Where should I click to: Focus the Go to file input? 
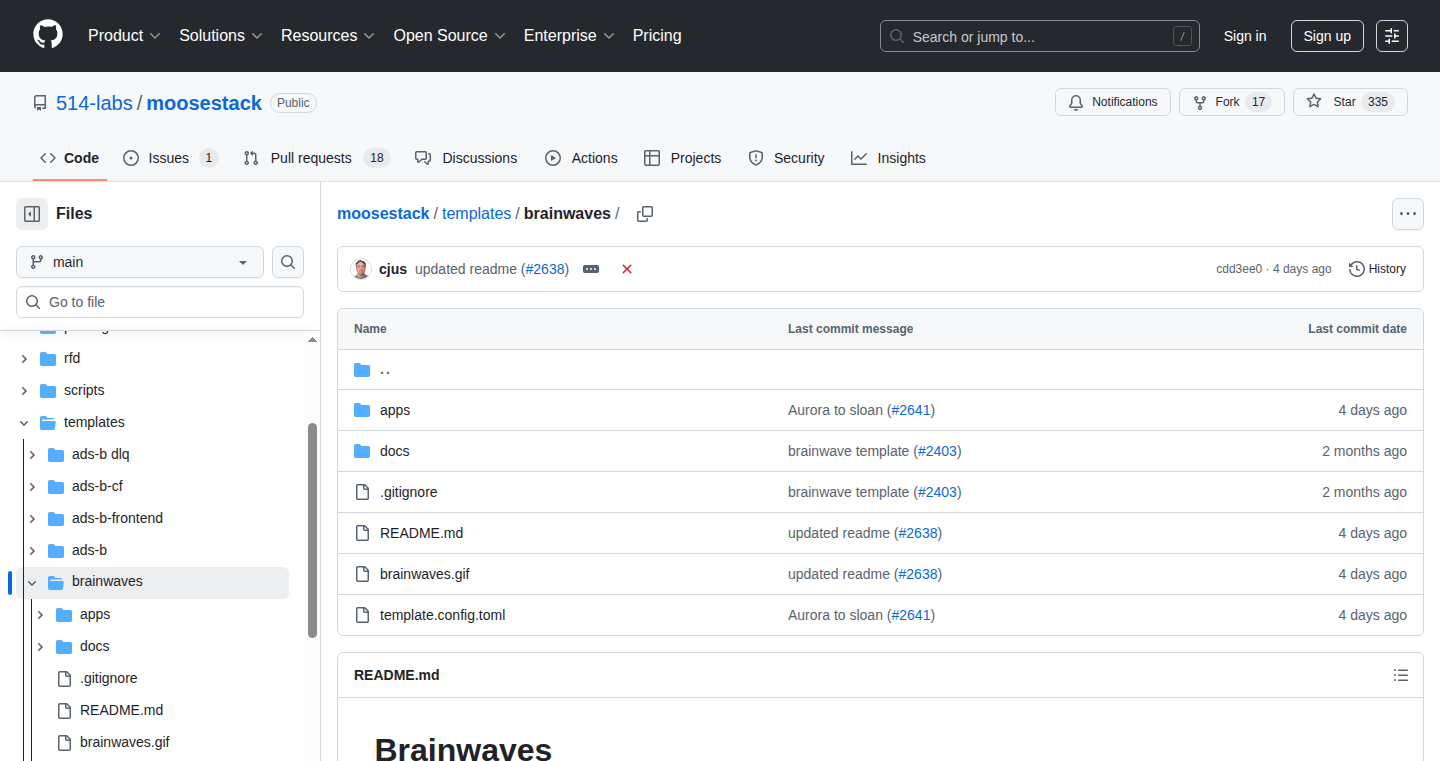click(x=160, y=302)
